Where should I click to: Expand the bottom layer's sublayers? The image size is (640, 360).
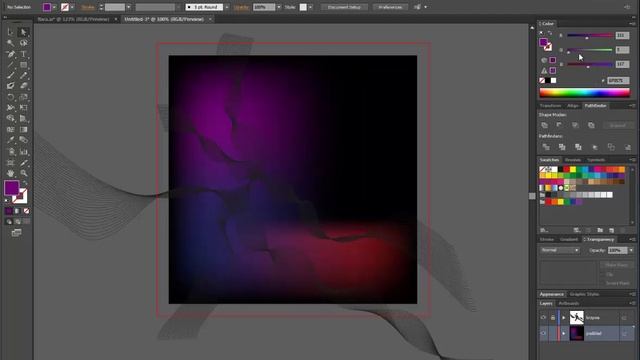pos(564,333)
